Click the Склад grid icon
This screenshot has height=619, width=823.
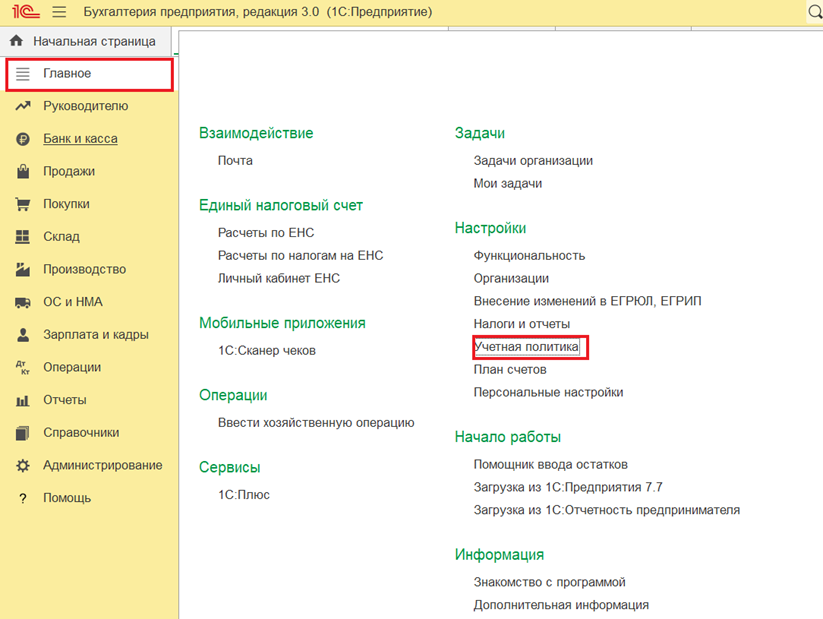click(23, 237)
